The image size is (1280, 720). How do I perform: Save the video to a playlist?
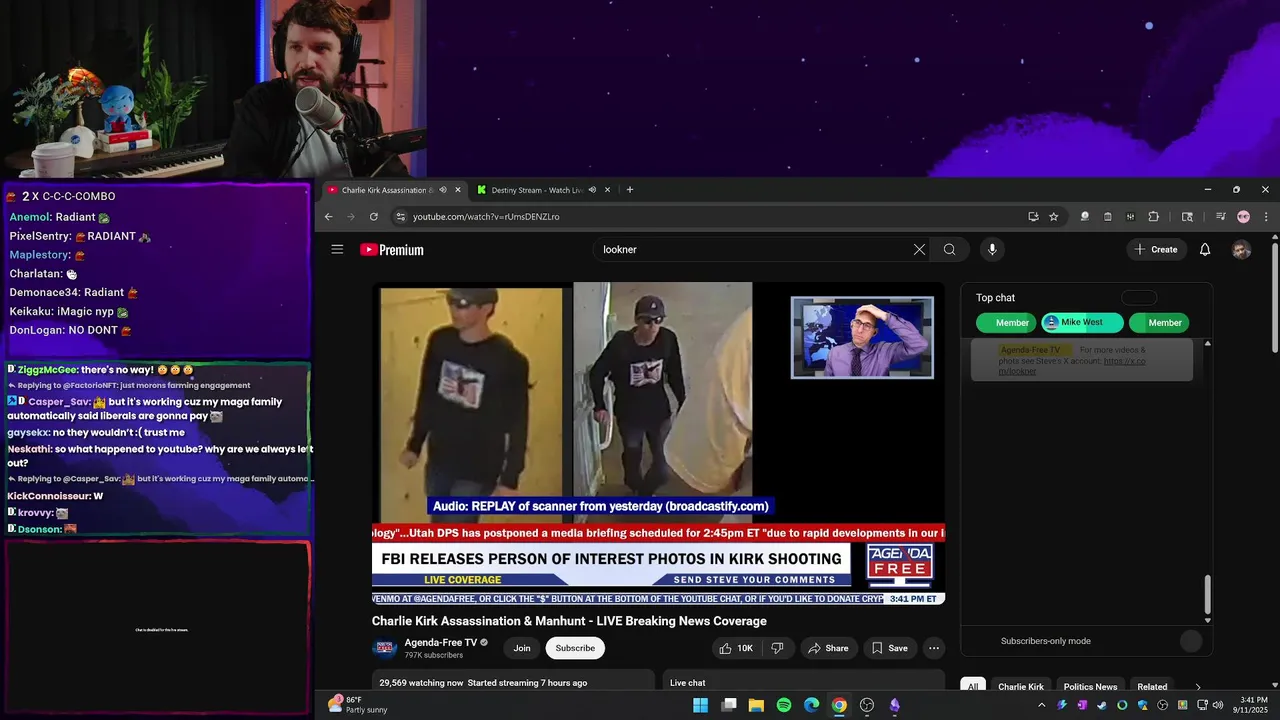(889, 648)
